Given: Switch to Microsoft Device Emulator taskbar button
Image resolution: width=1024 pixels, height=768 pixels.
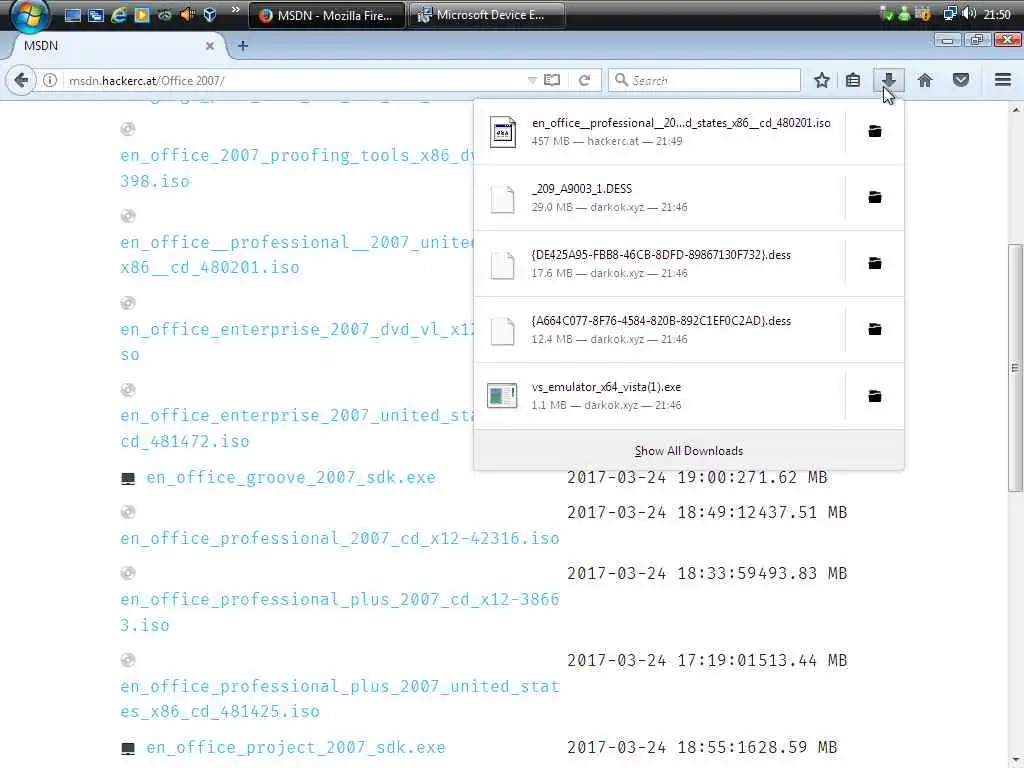Looking at the screenshot, I should (487, 15).
